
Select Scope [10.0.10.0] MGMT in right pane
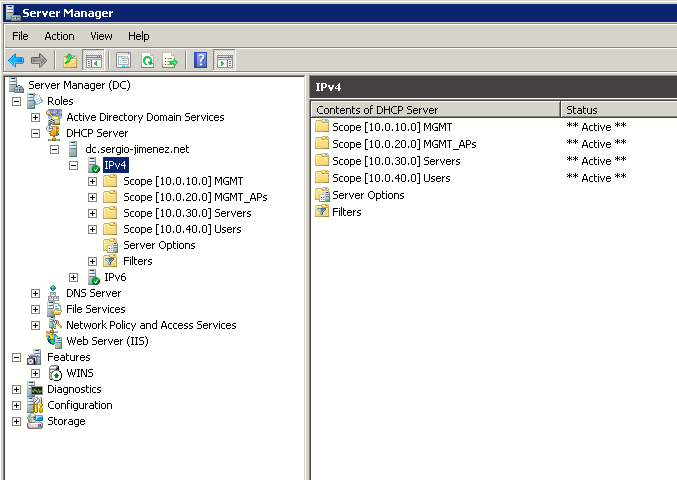[x=392, y=127]
